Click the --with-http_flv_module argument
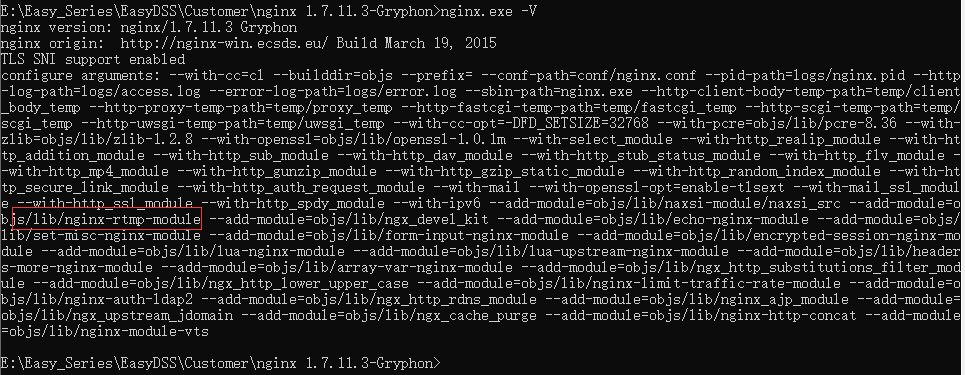 click(x=857, y=156)
